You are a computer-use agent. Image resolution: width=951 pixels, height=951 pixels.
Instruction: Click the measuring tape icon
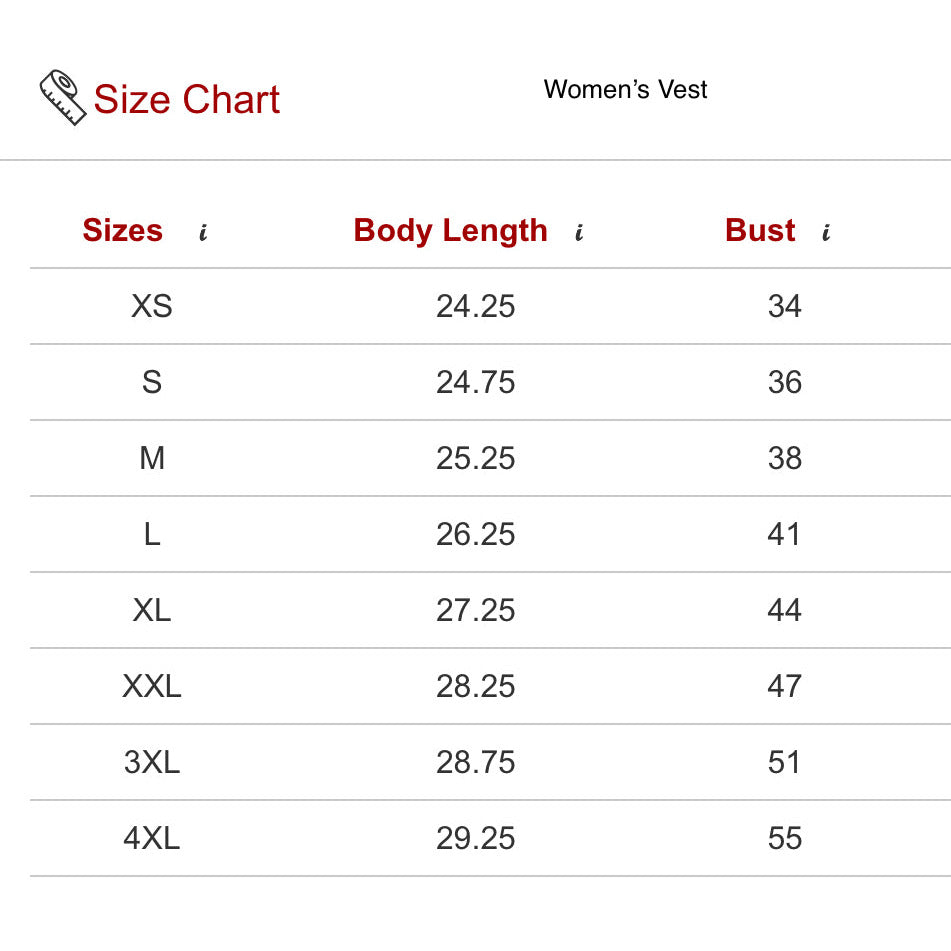pos(63,98)
